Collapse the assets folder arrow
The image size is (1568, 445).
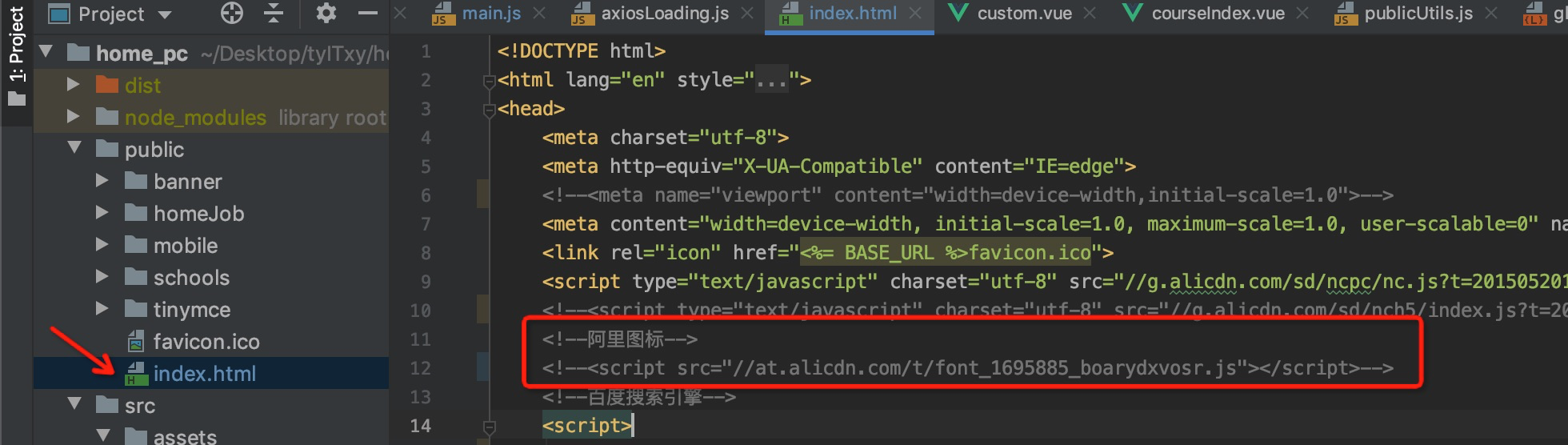103,436
